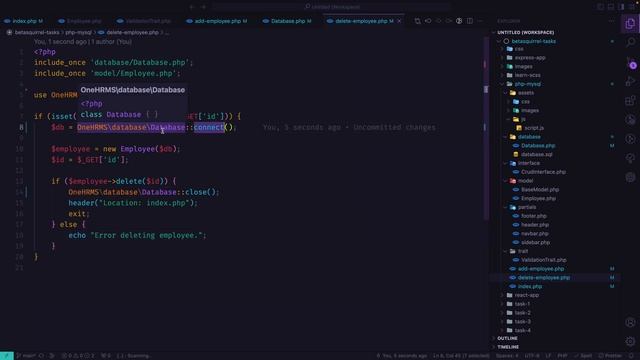Expand the OUTLINE section
Screen dimensions: 640x360
point(507,338)
